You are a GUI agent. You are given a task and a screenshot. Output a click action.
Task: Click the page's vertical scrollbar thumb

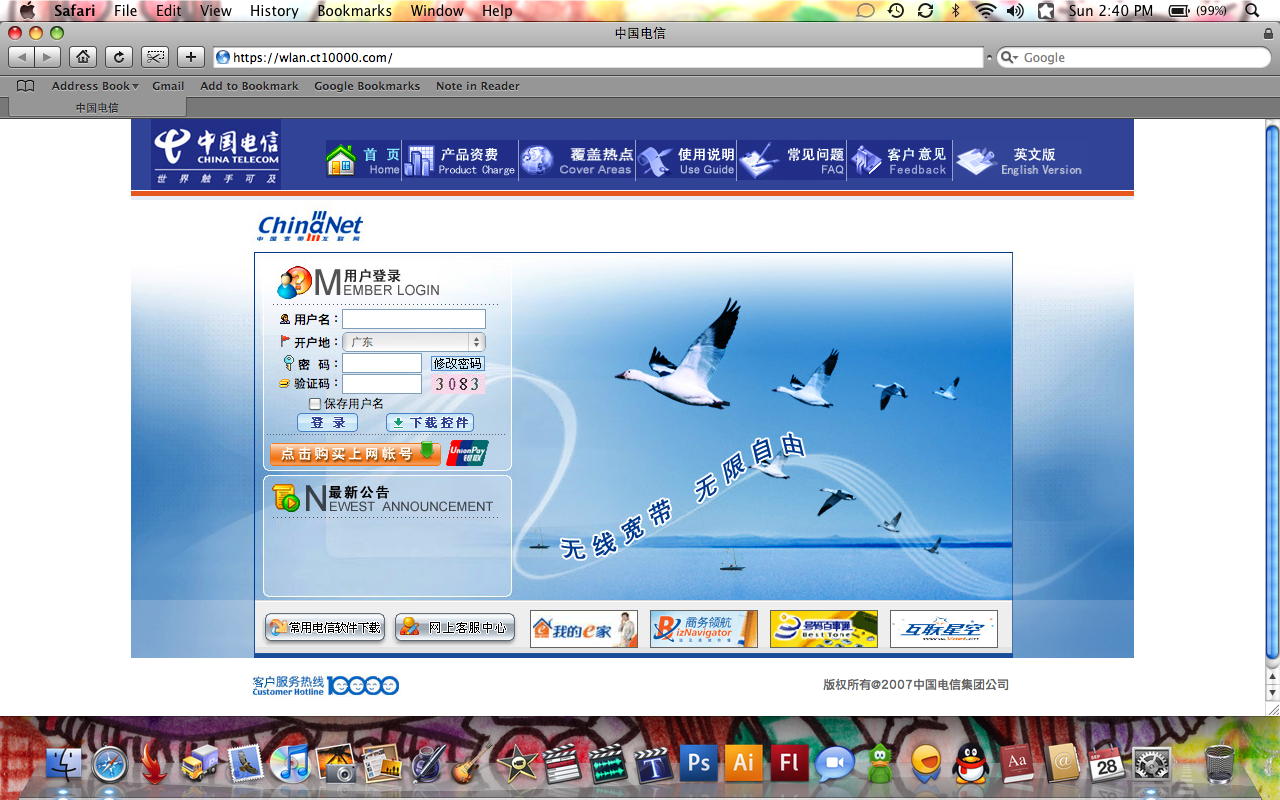(1272, 392)
